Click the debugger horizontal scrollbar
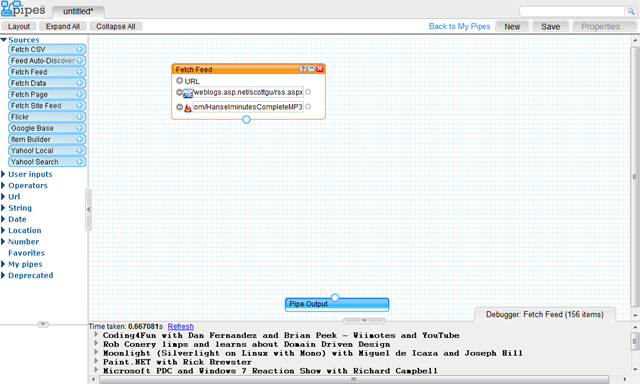 (x=354, y=380)
